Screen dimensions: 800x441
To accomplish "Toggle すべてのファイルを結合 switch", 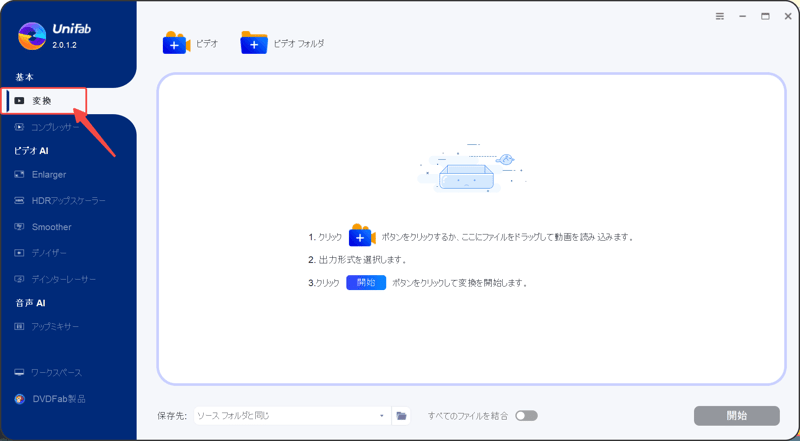I will pyautogui.click(x=526, y=415).
